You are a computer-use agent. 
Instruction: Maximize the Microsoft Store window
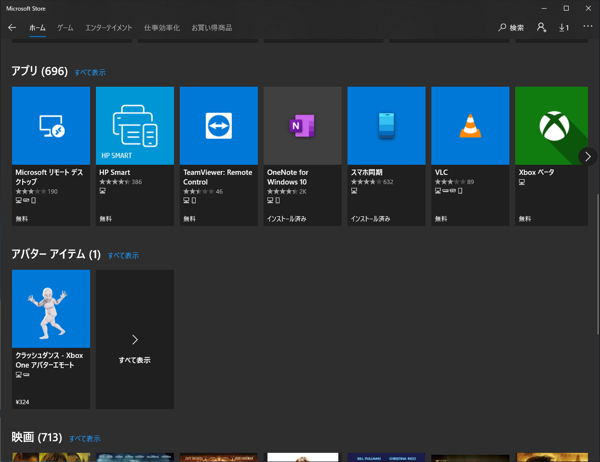tap(566, 8)
